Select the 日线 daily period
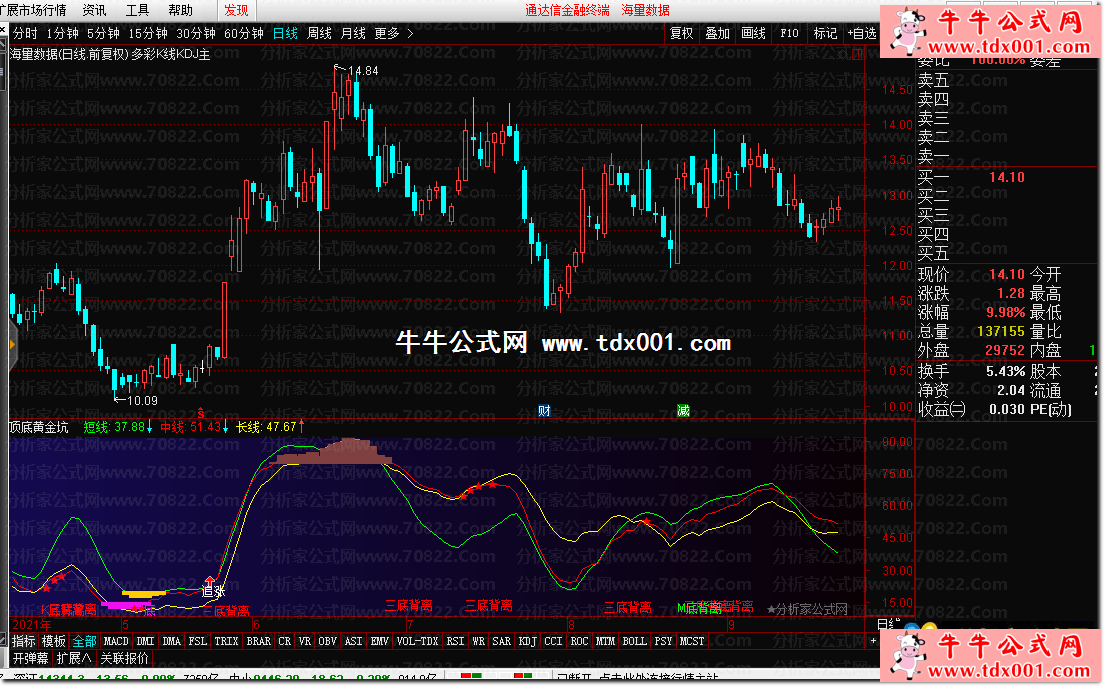1106x687 pixels. point(285,33)
